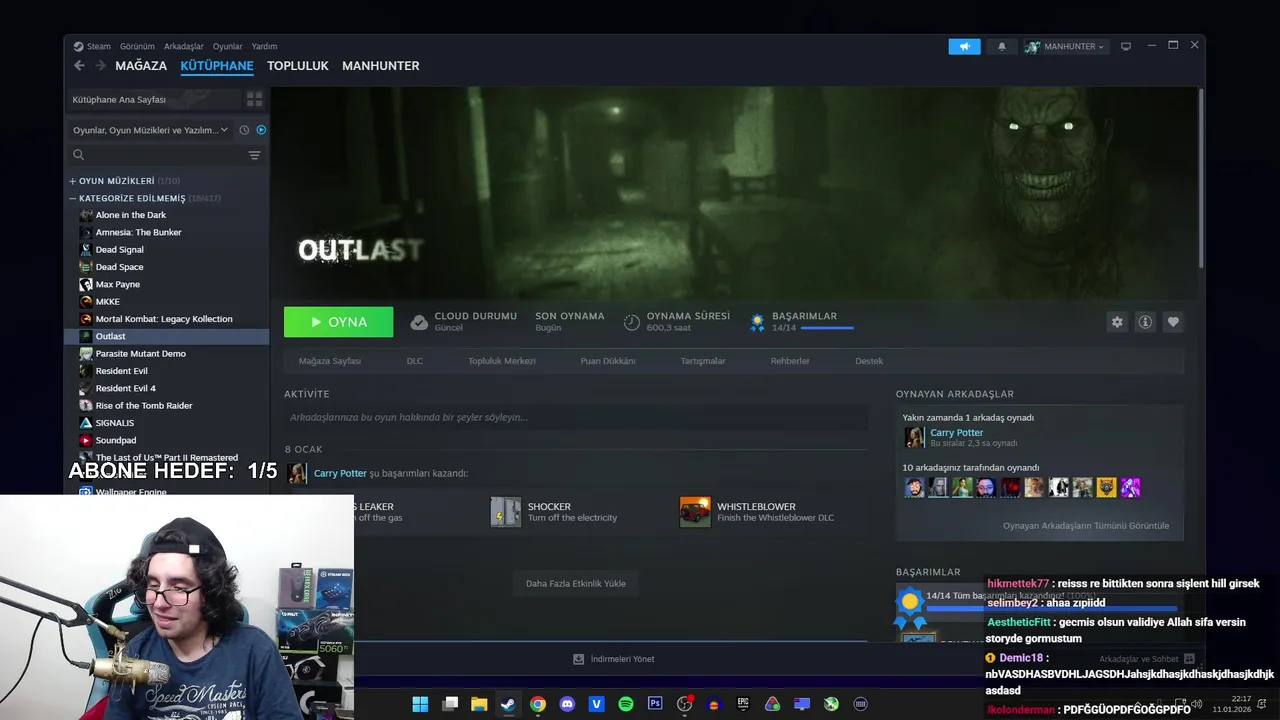Toggle ready-to-play filter icon
1280x720 pixels.
(261, 130)
